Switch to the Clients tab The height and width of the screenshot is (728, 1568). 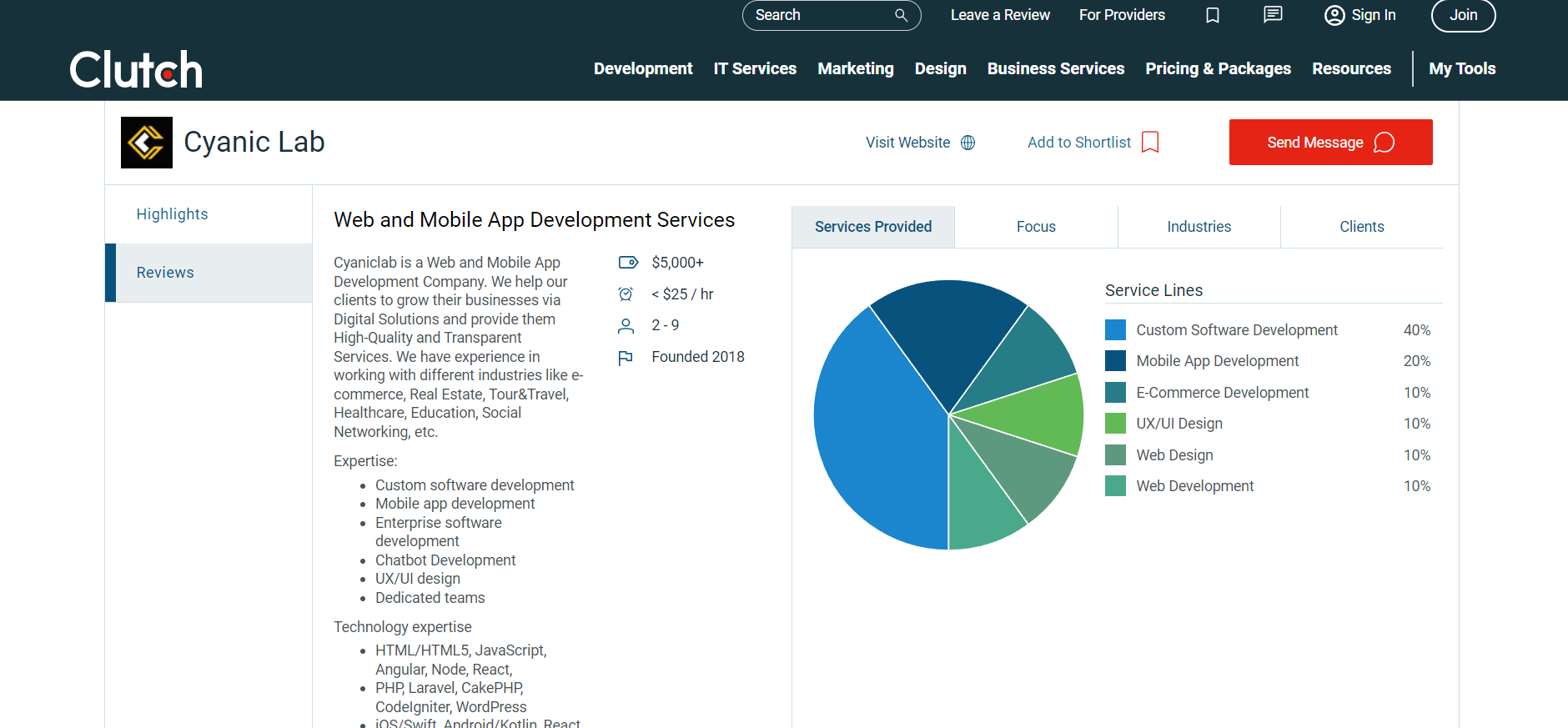(1361, 227)
